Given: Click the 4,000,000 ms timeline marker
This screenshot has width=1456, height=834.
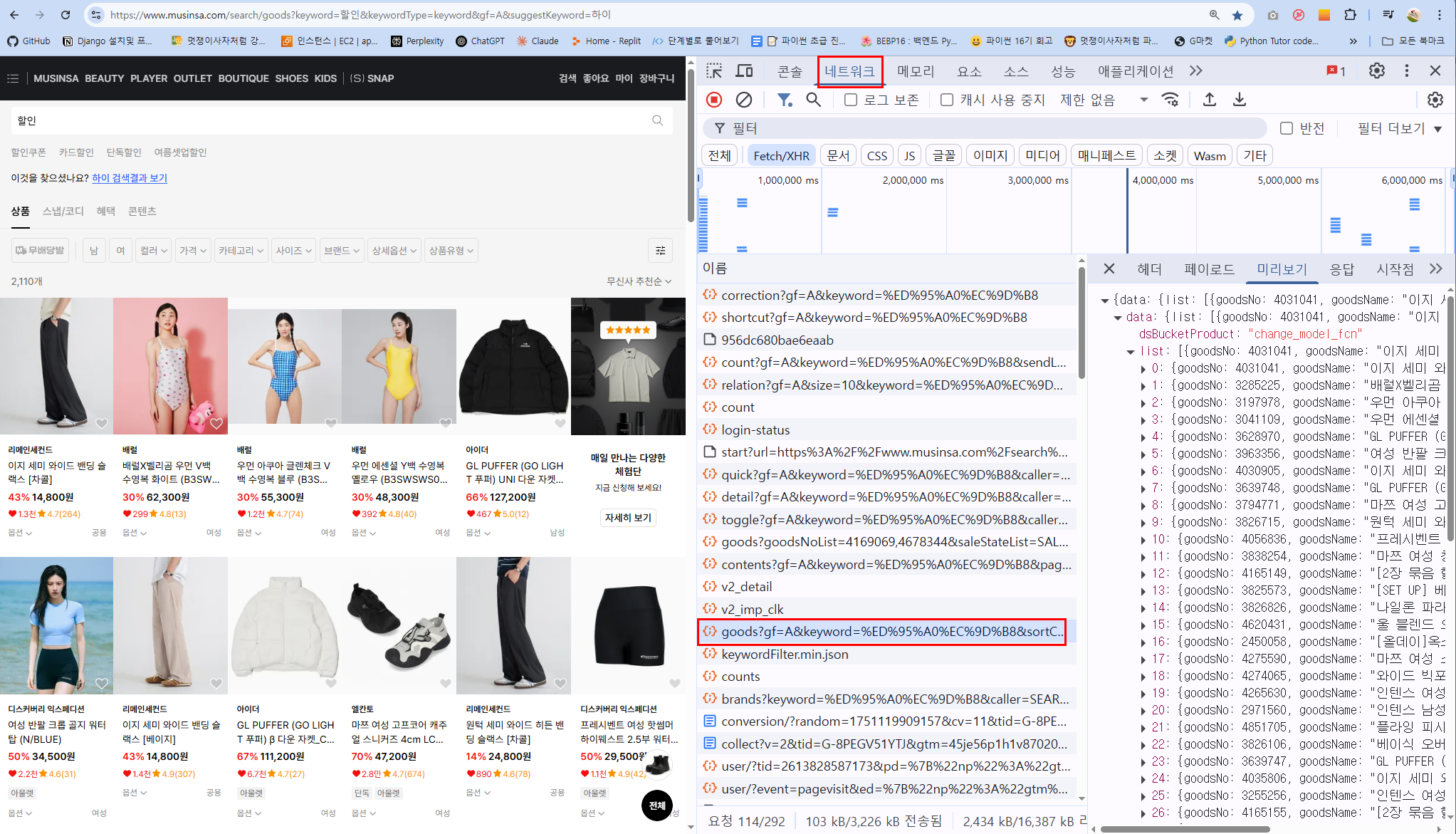Looking at the screenshot, I should [1163, 180].
